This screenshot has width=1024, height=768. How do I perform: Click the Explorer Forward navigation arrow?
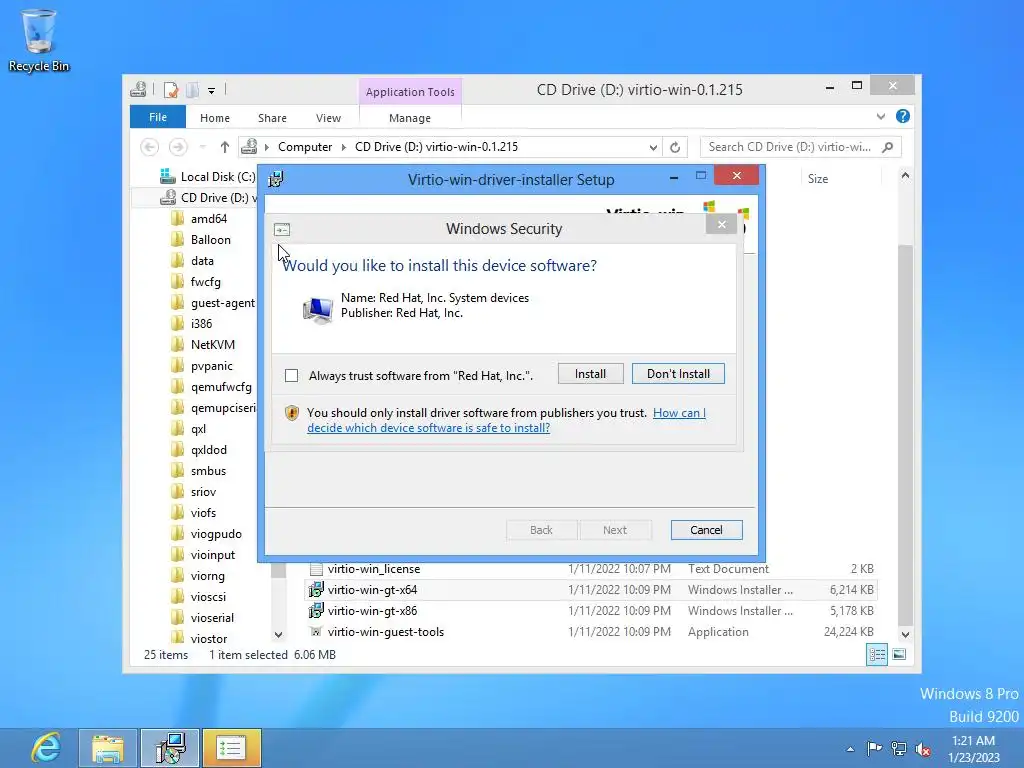point(178,147)
